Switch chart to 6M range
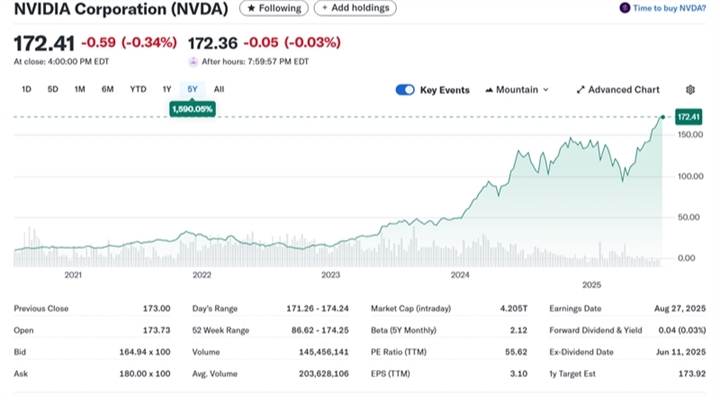720x396 pixels. pyautogui.click(x=107, y=89)
